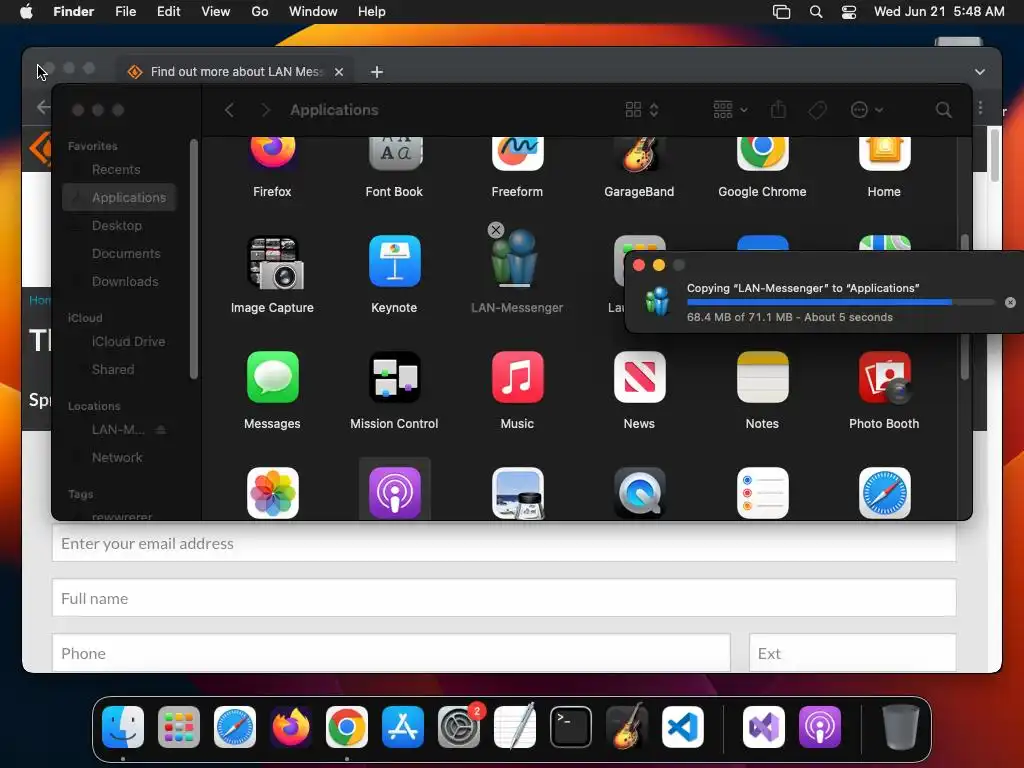Launch GarageBand from Applications folder

639,154
